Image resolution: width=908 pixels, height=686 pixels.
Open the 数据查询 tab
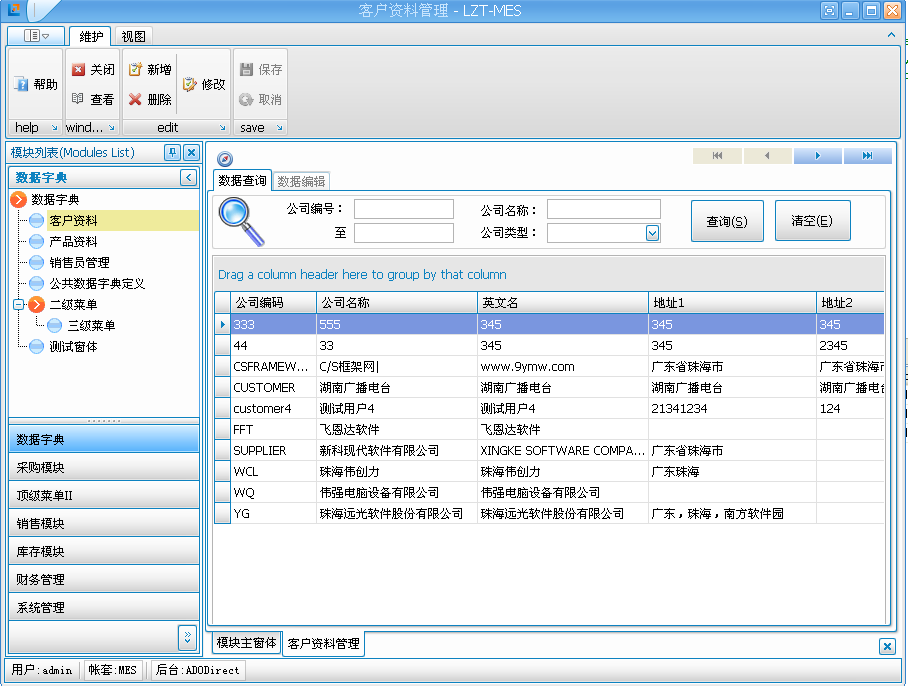pos(242,181)
